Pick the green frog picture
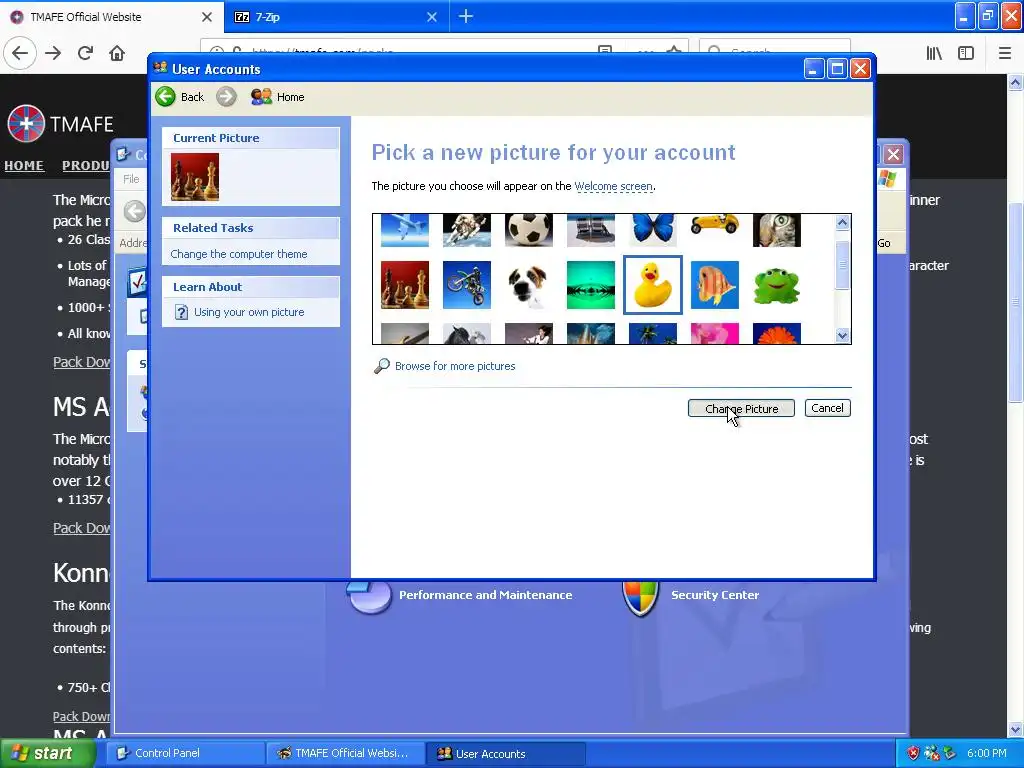1024x768 pixels. (777, 285)
